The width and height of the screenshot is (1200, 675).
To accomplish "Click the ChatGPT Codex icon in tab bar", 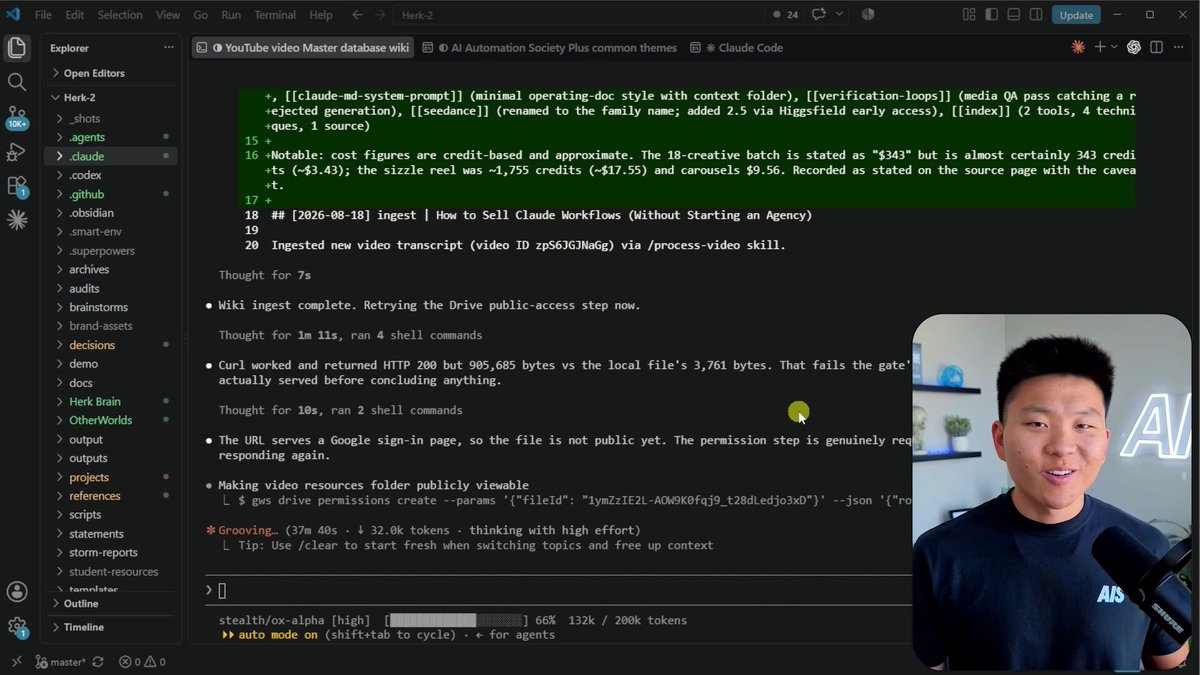I will (1134, 47).
